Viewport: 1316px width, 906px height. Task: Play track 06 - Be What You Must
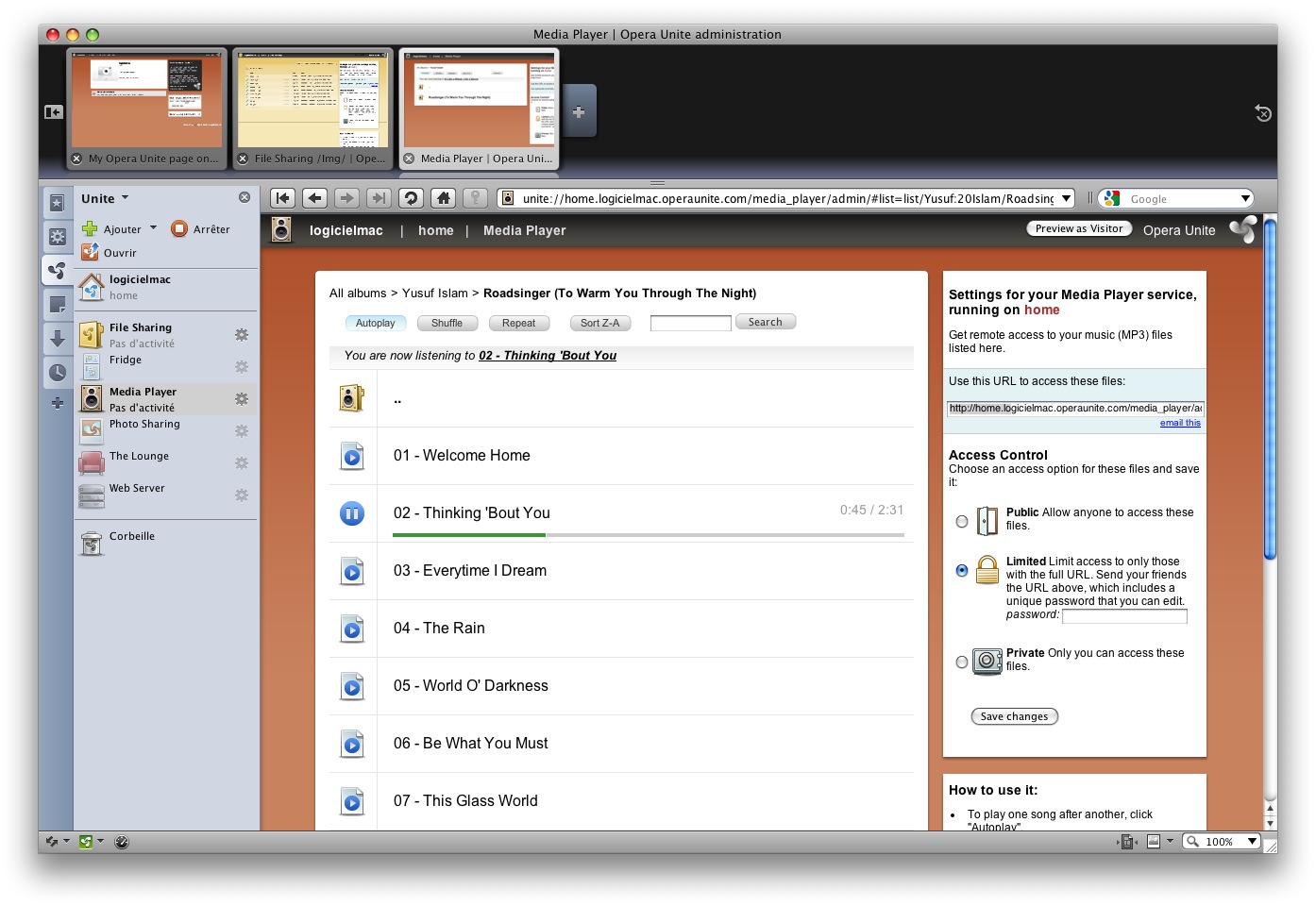352,745
